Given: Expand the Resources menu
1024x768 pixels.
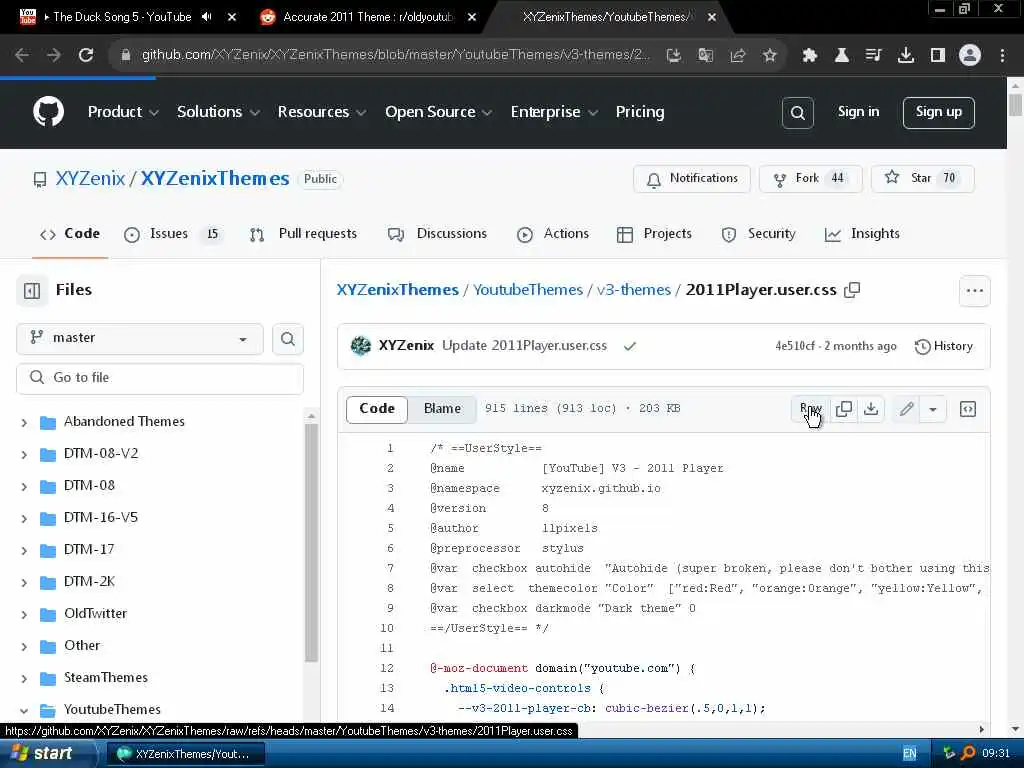Looking at the screenshot, I should coord(321,112).
